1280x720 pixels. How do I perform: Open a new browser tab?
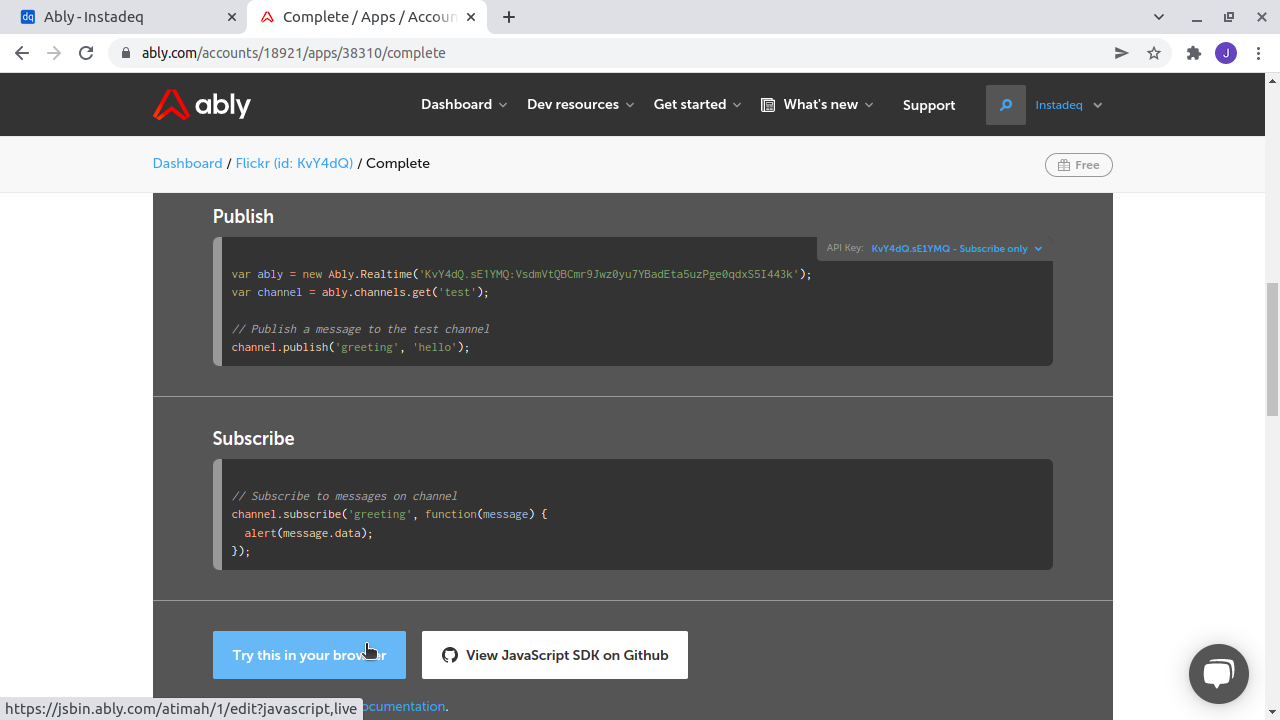click(509, 17)
